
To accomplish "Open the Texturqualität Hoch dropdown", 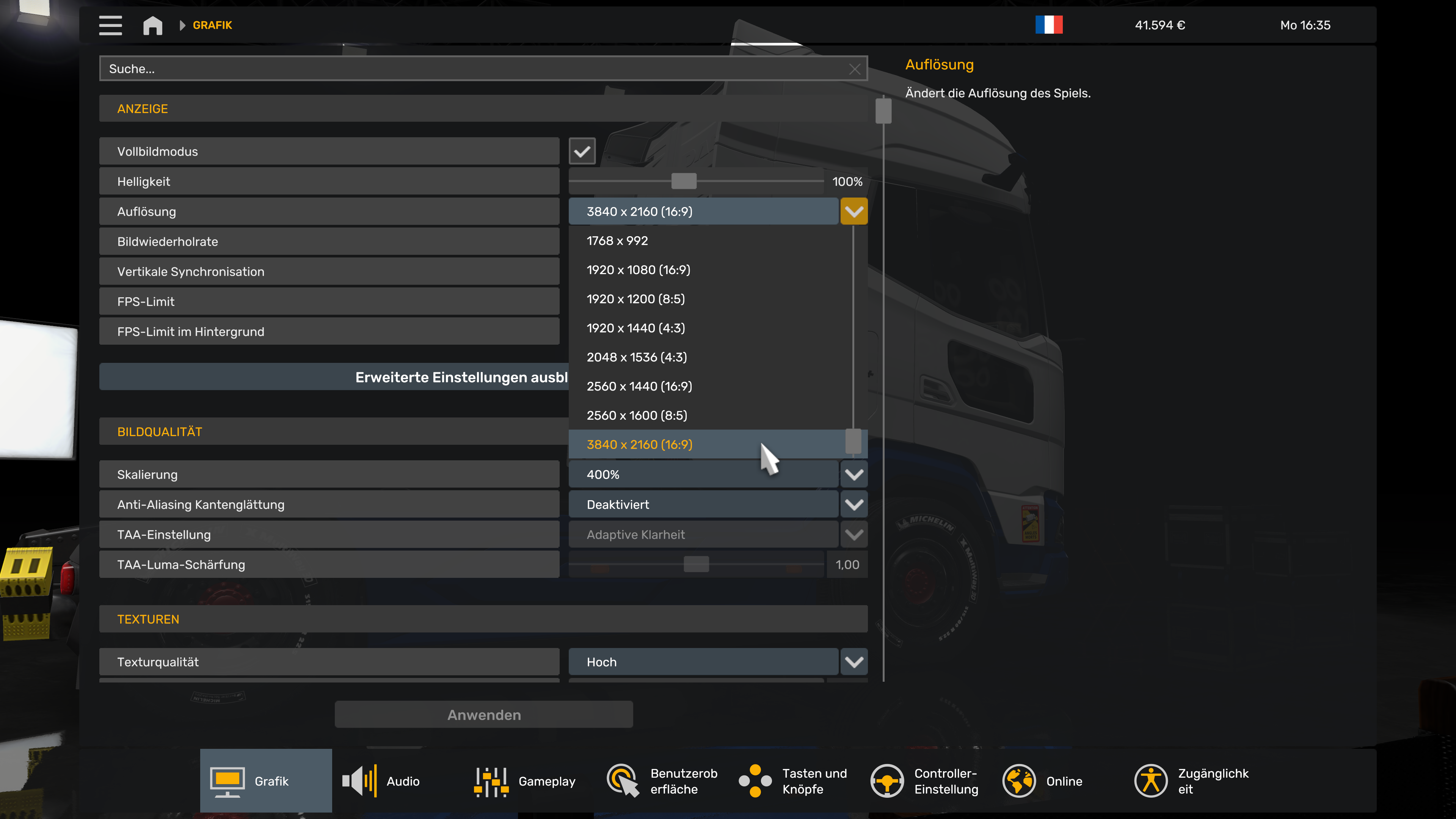I will pos(854,661).
